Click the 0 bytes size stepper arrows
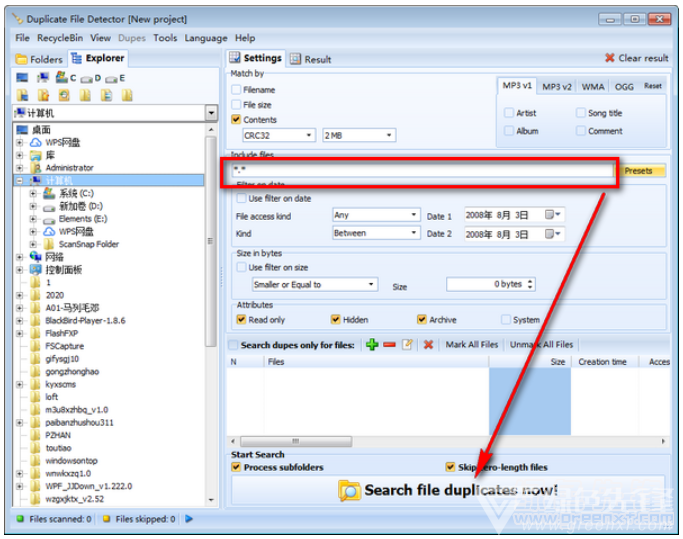683x539 pixels. point(530,284)
